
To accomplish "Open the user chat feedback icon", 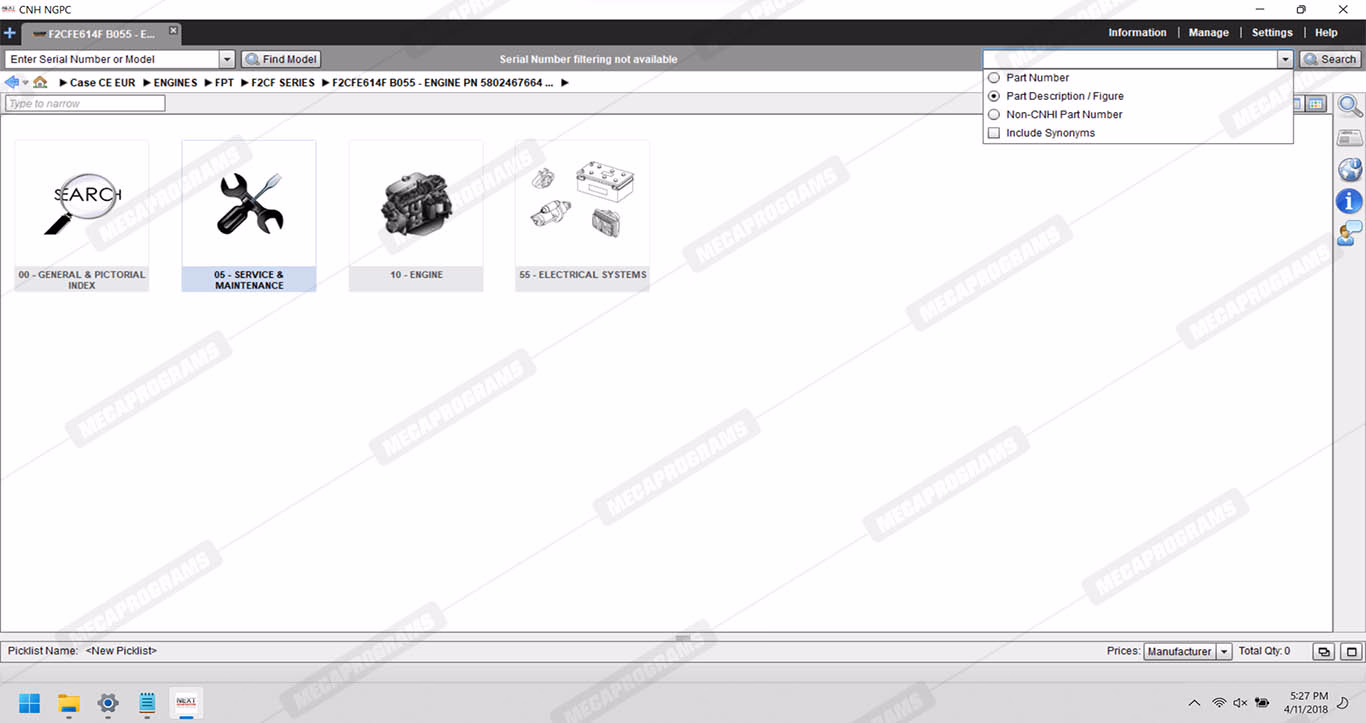I will [x=1349, y=234].
